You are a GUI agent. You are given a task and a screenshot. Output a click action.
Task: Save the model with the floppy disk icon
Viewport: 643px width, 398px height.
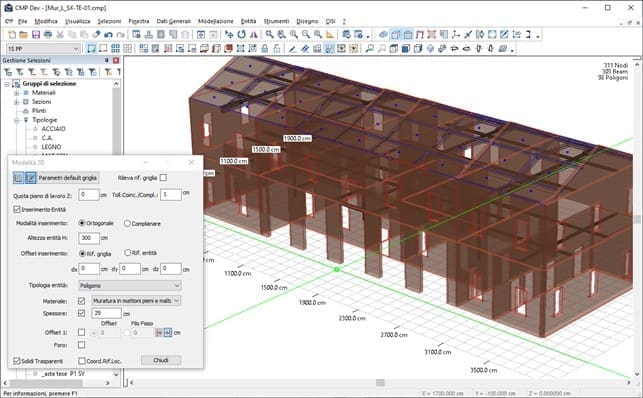click(x=36, y=34)
